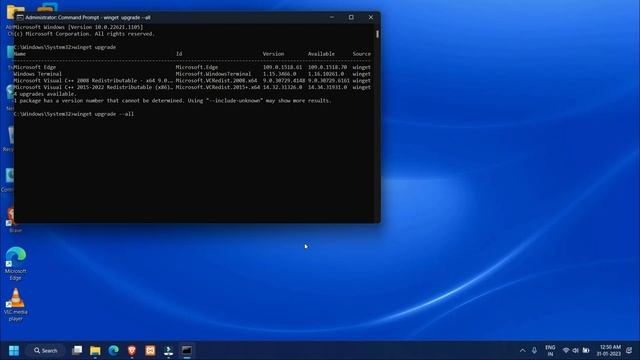The height and width of the screenshot is (360, 640).
Task: Select the active Command Prompt taskbar icon
Action: [x=187, y=351]
